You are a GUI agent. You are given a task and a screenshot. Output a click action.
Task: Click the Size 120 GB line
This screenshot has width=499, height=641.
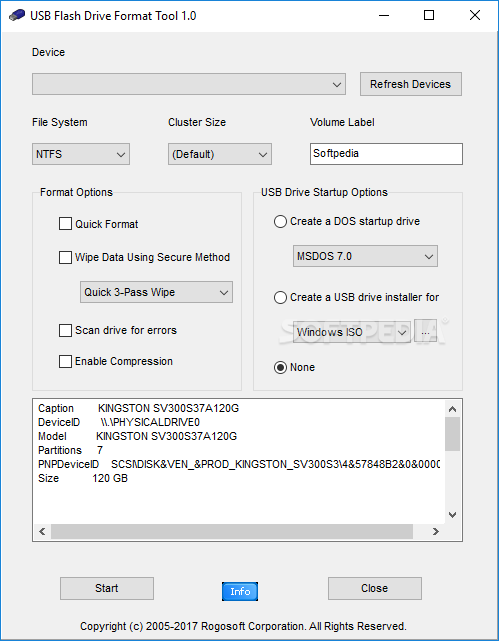pos(83,478)
